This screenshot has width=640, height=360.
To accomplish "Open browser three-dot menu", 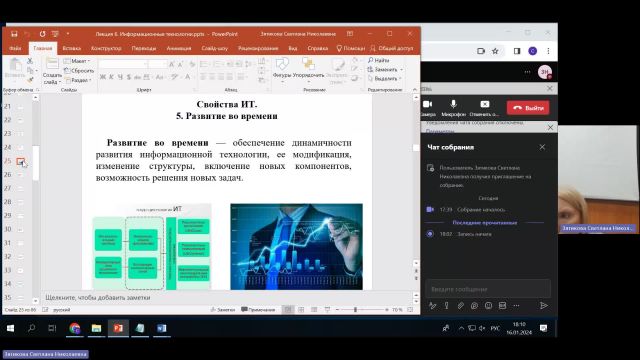I will (x=548, y=51).
